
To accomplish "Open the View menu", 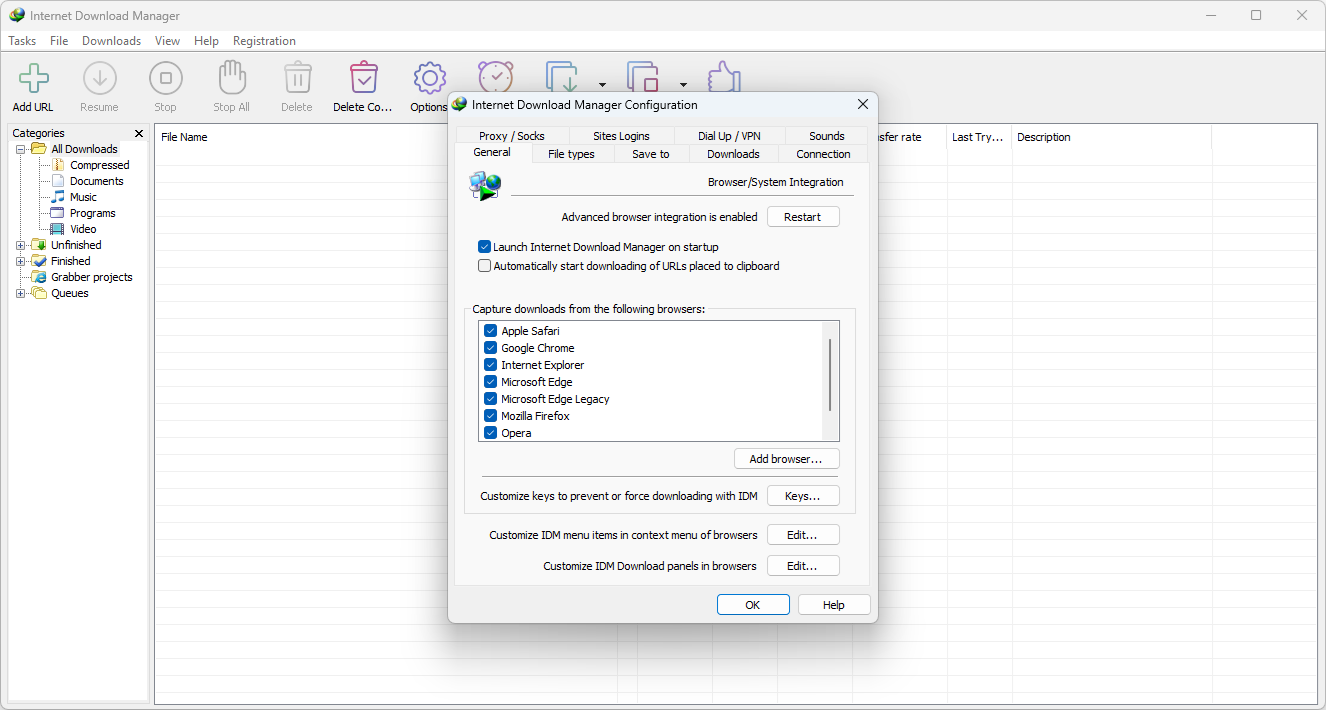I will click(168, 41).
